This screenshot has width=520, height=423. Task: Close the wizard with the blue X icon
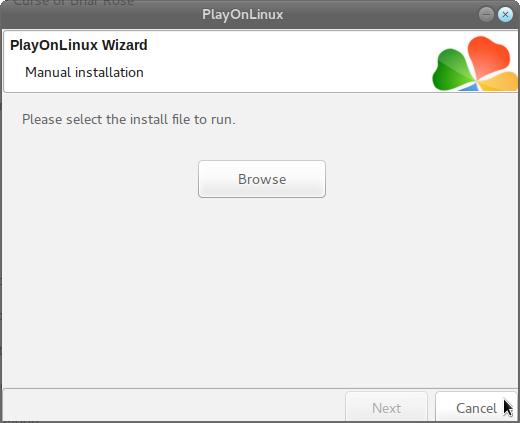click(x=505, y=14)
